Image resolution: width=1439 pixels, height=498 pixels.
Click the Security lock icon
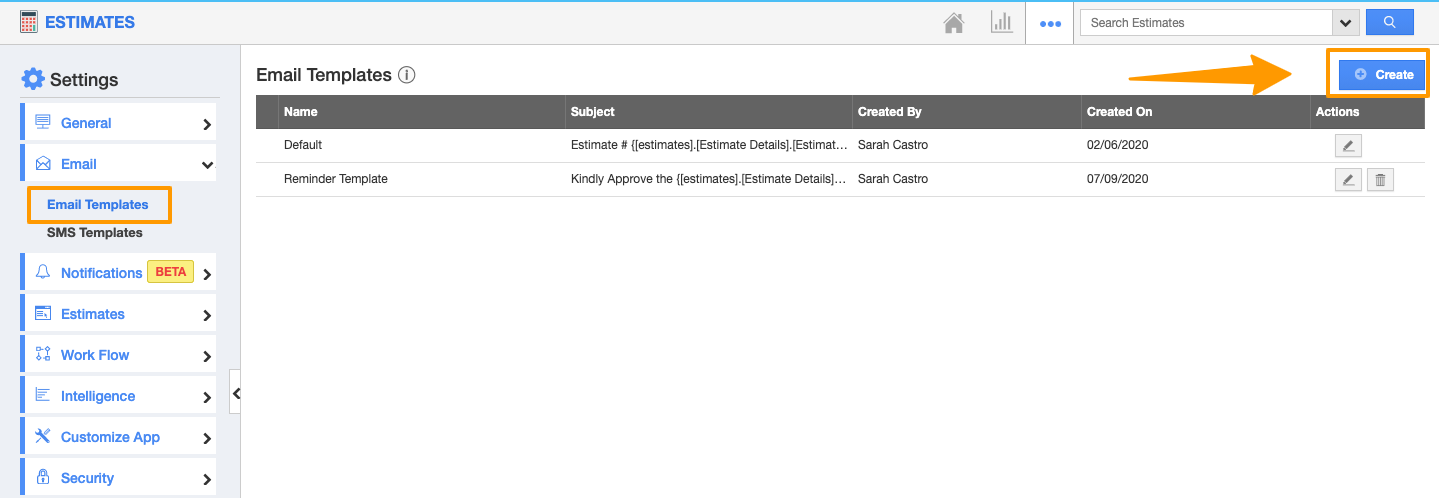pos(43,477)
